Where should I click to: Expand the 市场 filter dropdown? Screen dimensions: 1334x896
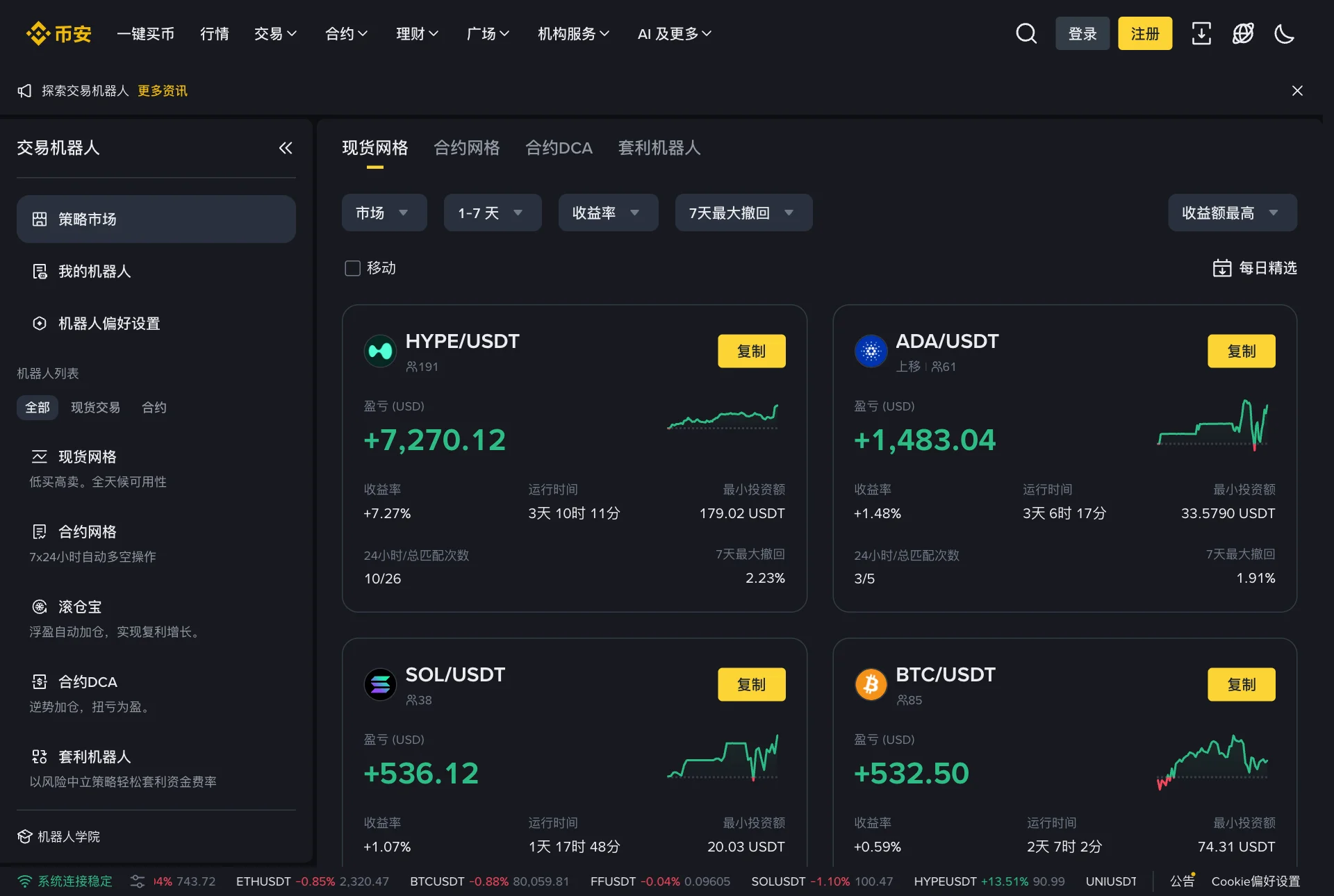384,213
